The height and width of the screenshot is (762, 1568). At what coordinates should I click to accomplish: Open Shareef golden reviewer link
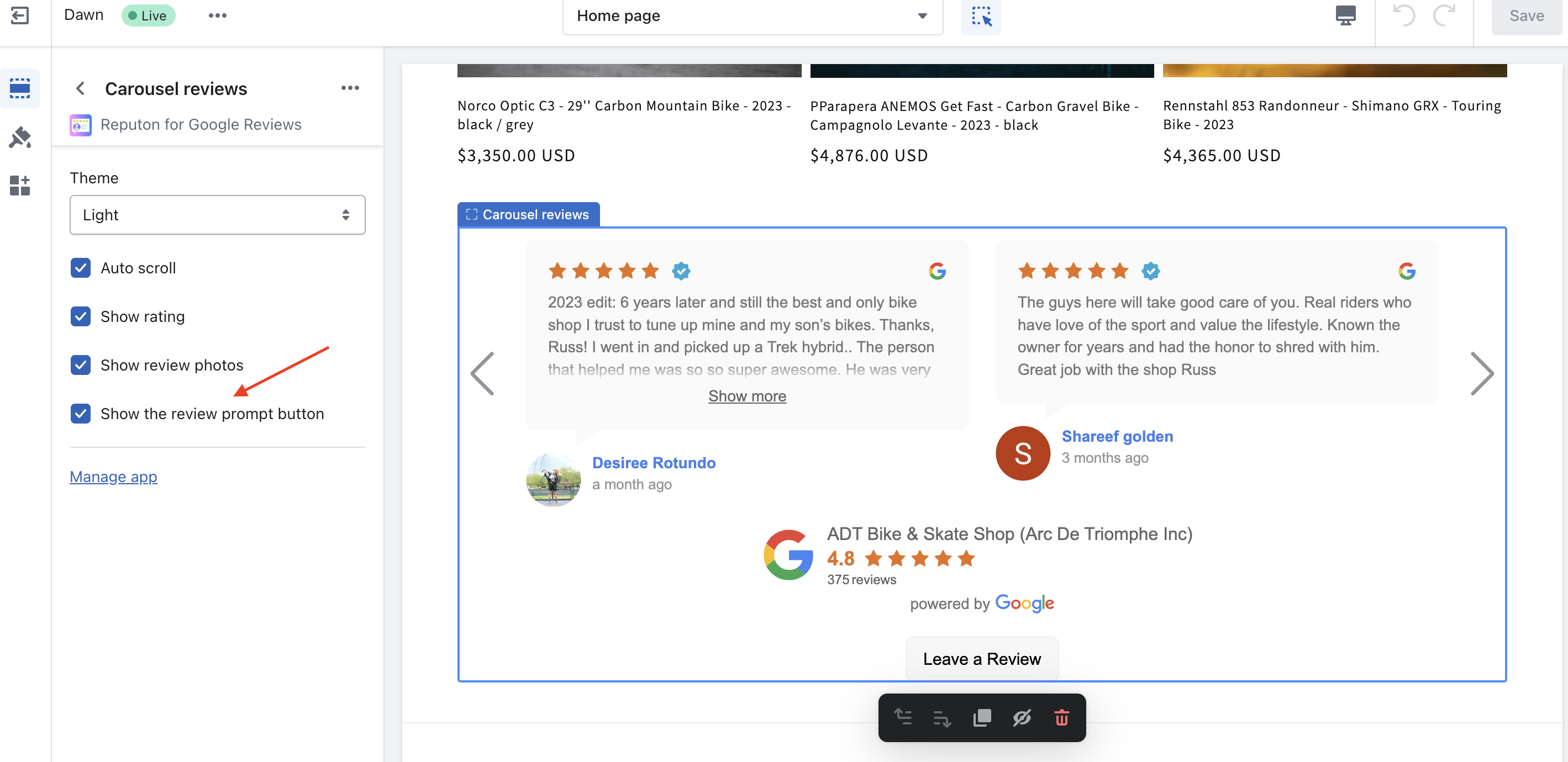(1117, 437)
